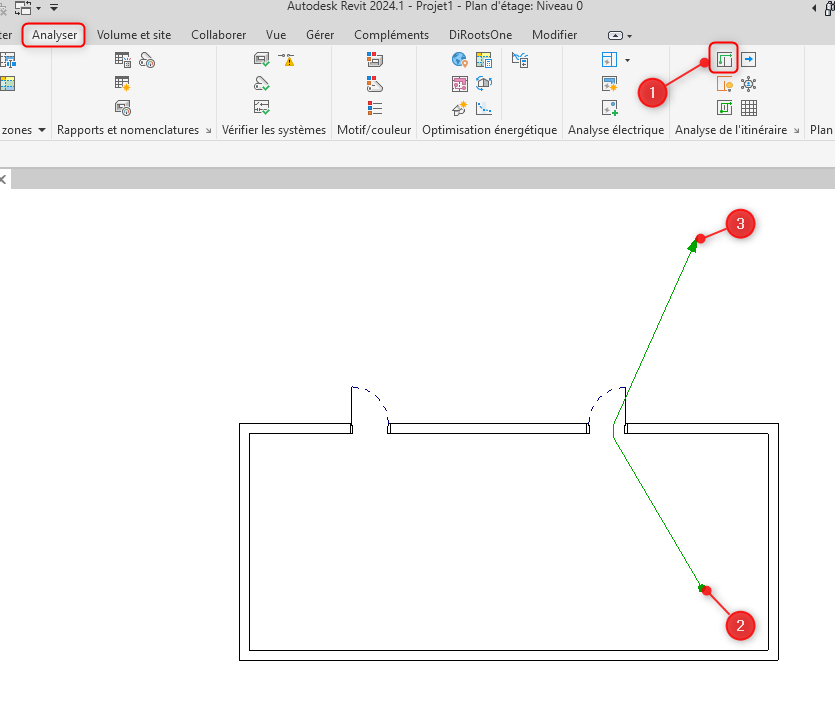Switch to the Collaborer ribbon tab
The height and width of the screenshot is (705, 835).
218,34
